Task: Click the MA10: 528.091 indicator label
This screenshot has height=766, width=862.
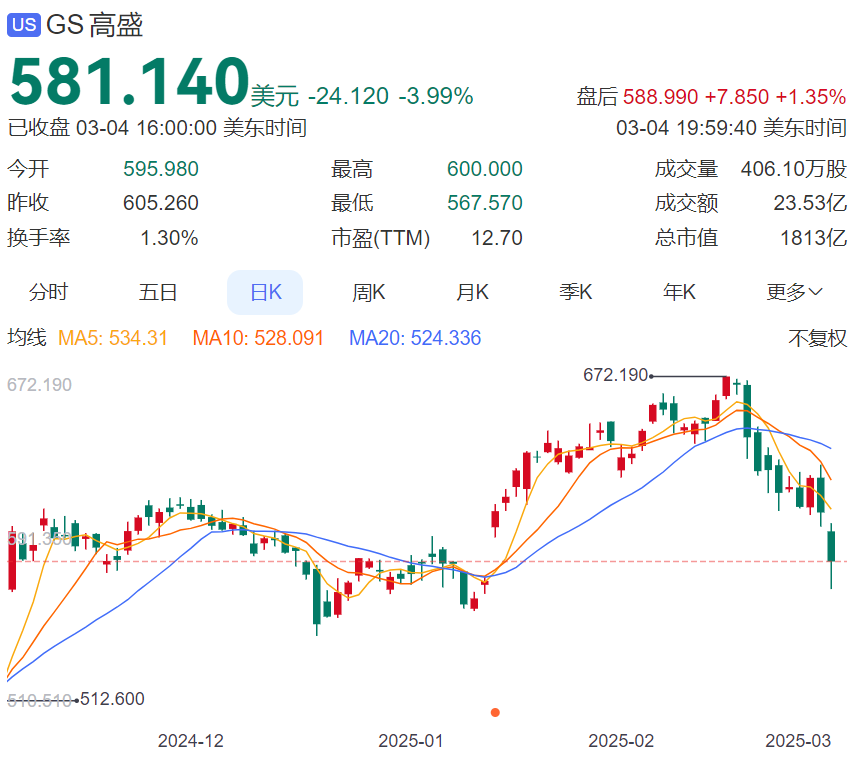Action: 258,338
